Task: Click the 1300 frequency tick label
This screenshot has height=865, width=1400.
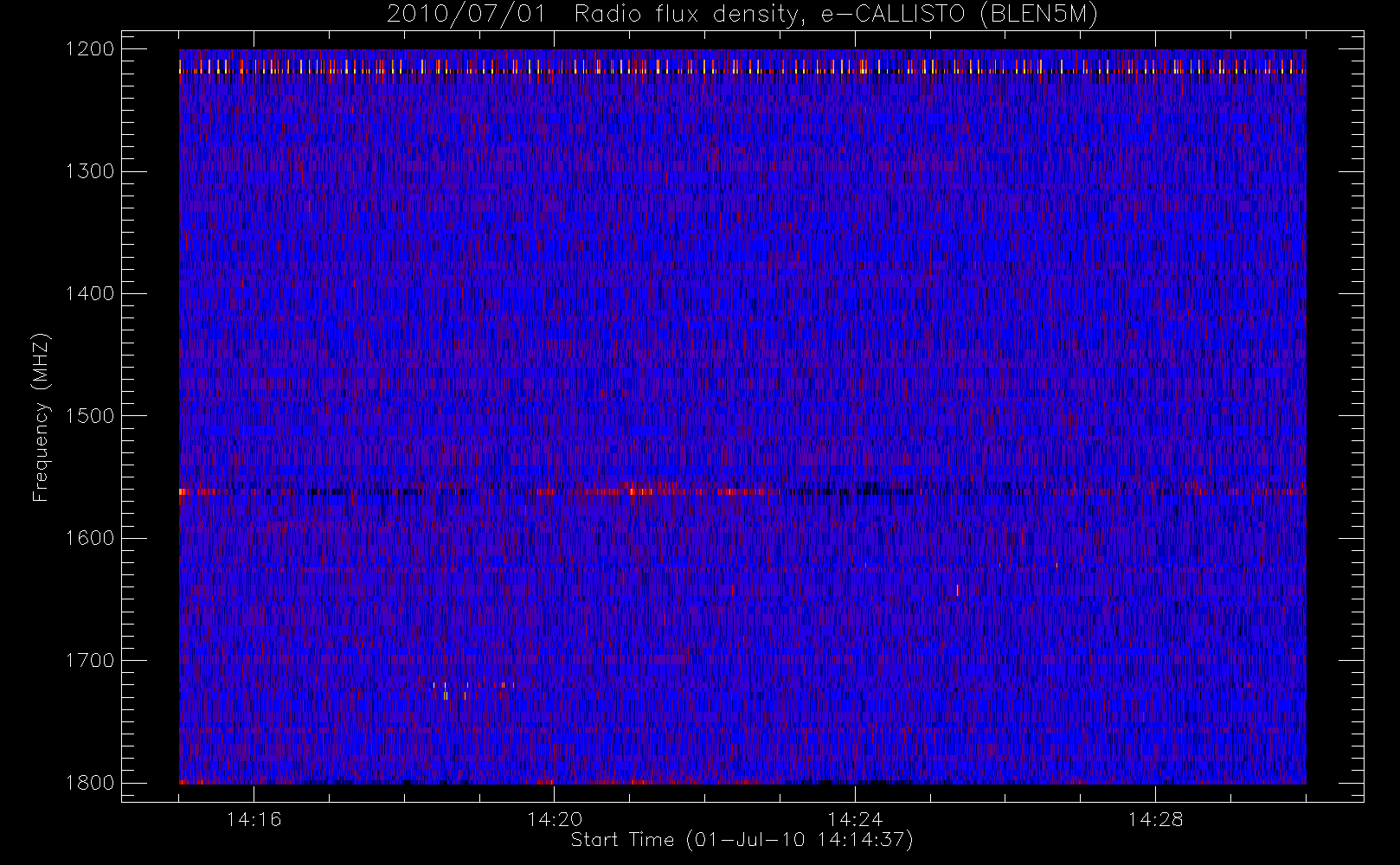Action: (x=90, y=171)
